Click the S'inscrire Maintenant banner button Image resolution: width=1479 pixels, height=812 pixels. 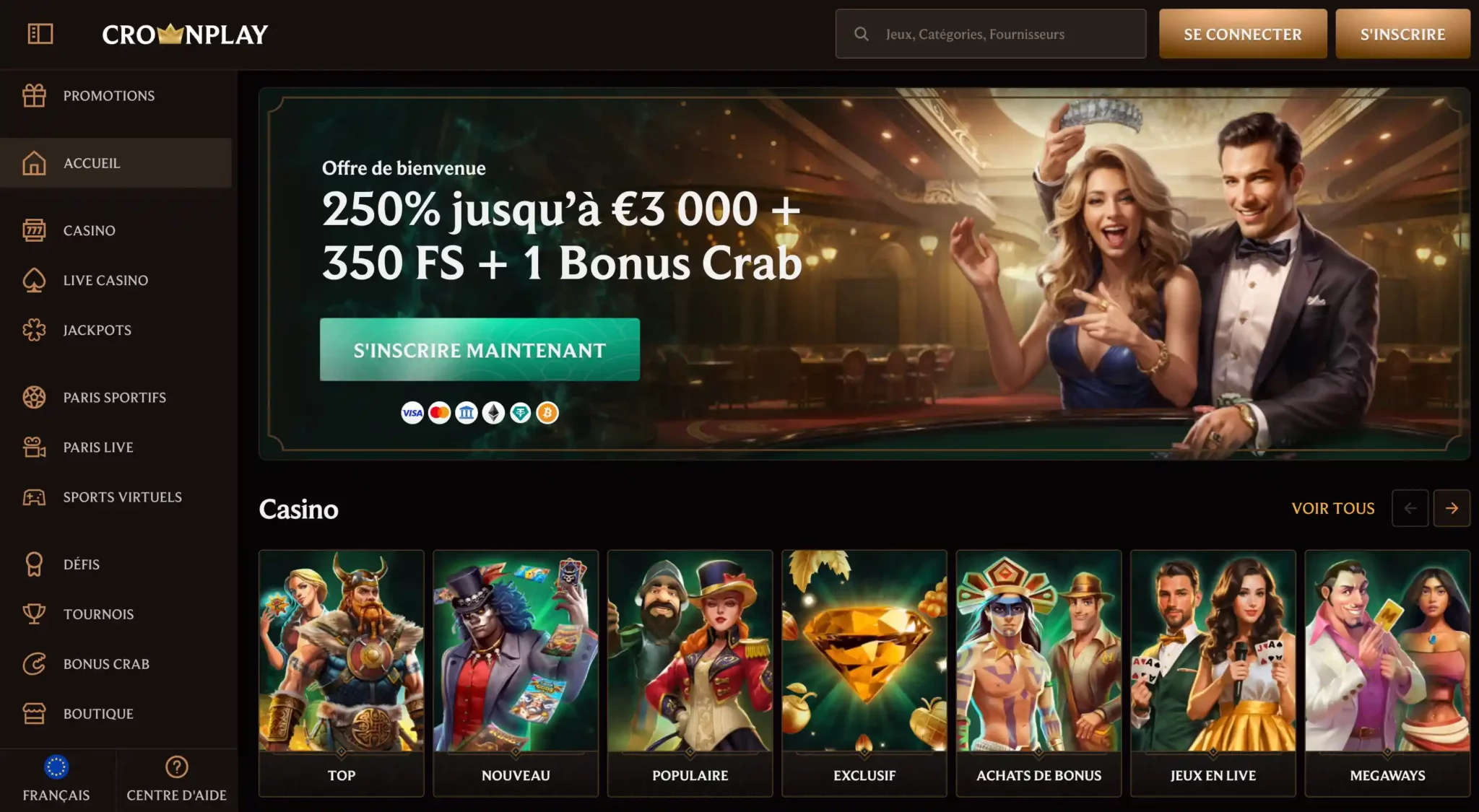480,349
